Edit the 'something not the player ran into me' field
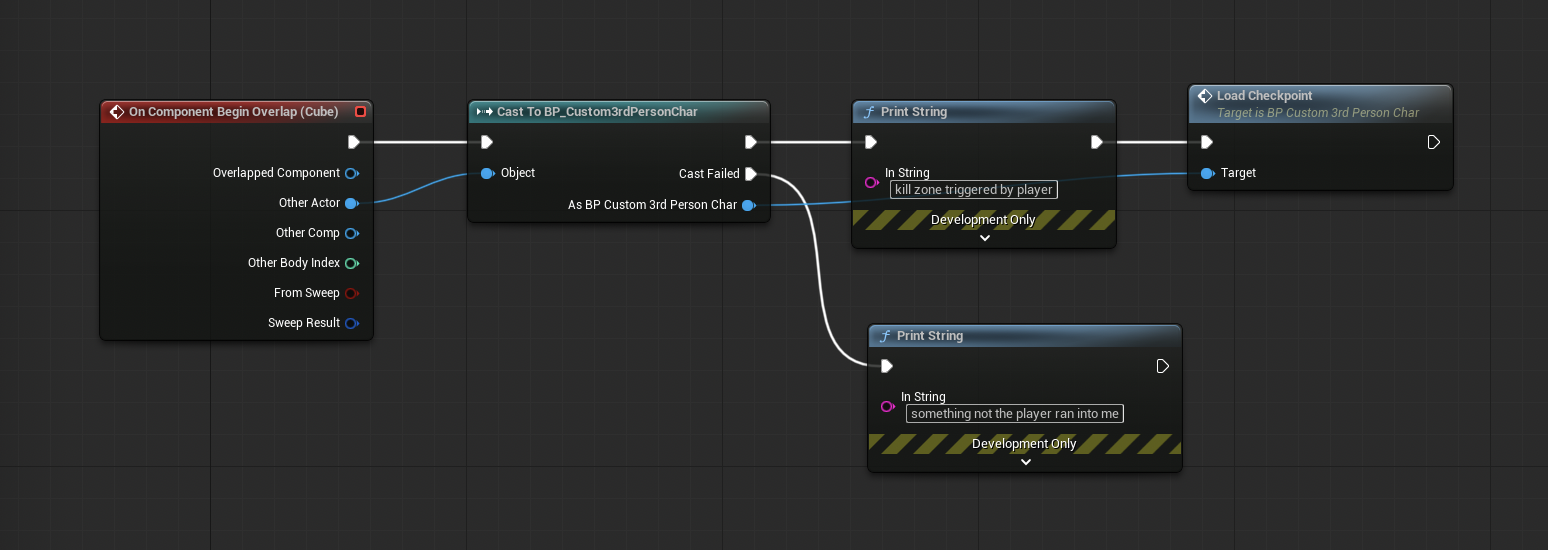Screen dimensions: 1548x550 pyautogui.click(x=1015, y=413)
